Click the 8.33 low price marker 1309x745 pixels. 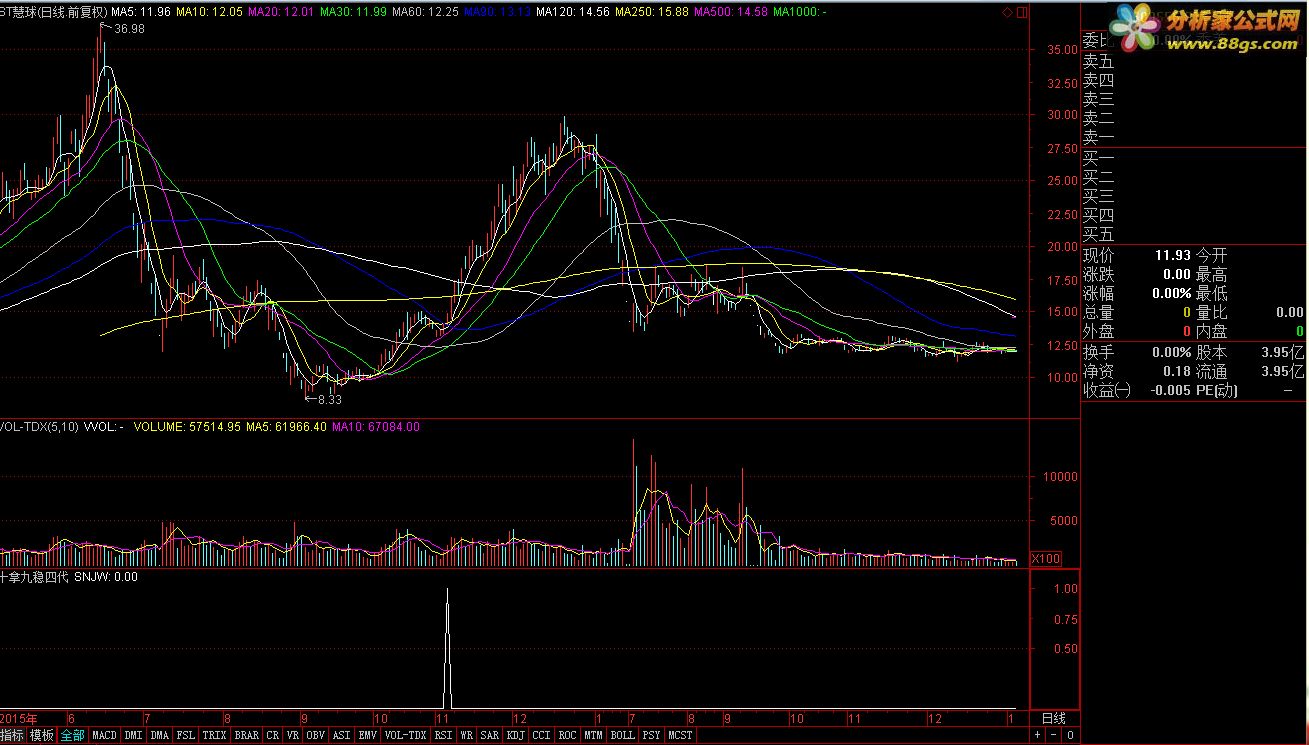pyautogui.click(x=330, y=399)
